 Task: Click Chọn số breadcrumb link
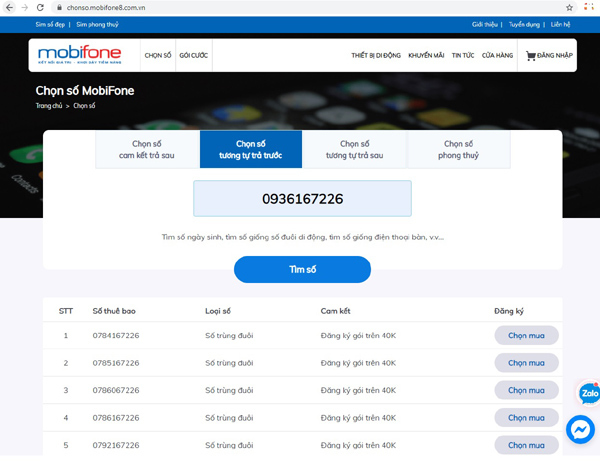84,106
